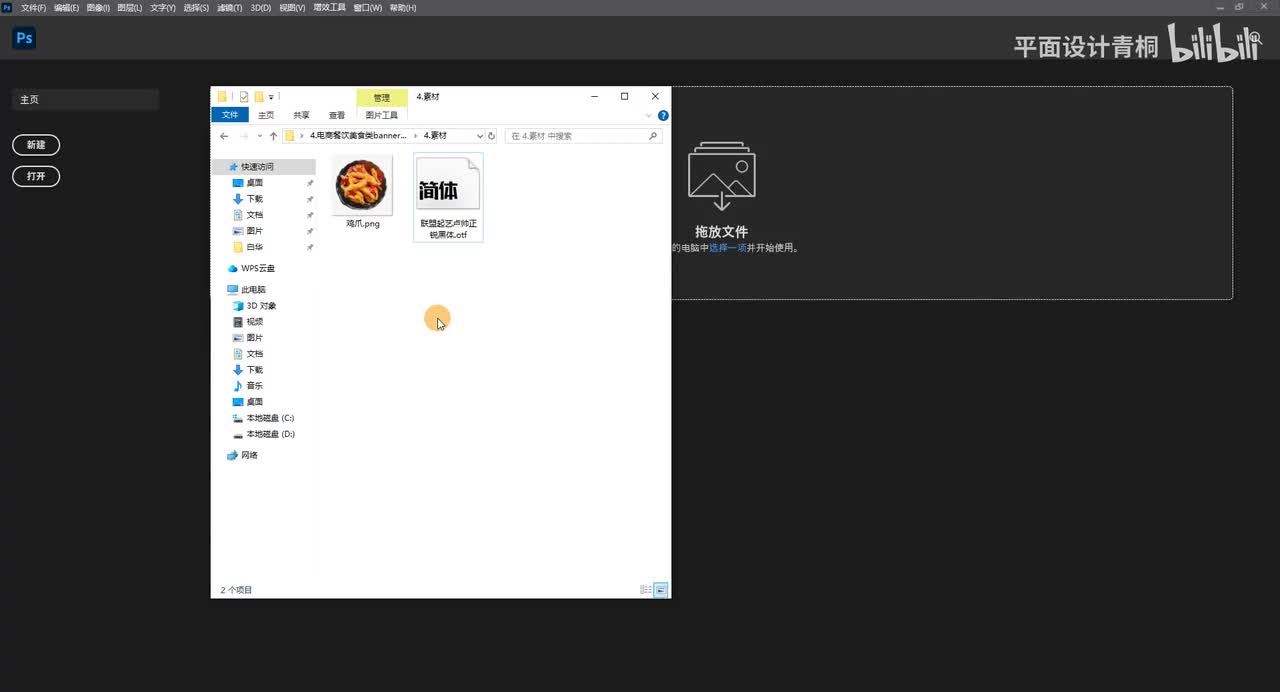1280x692 pixels.
Task: Go back with the Explorer back arrow
Action: [224, 136]
